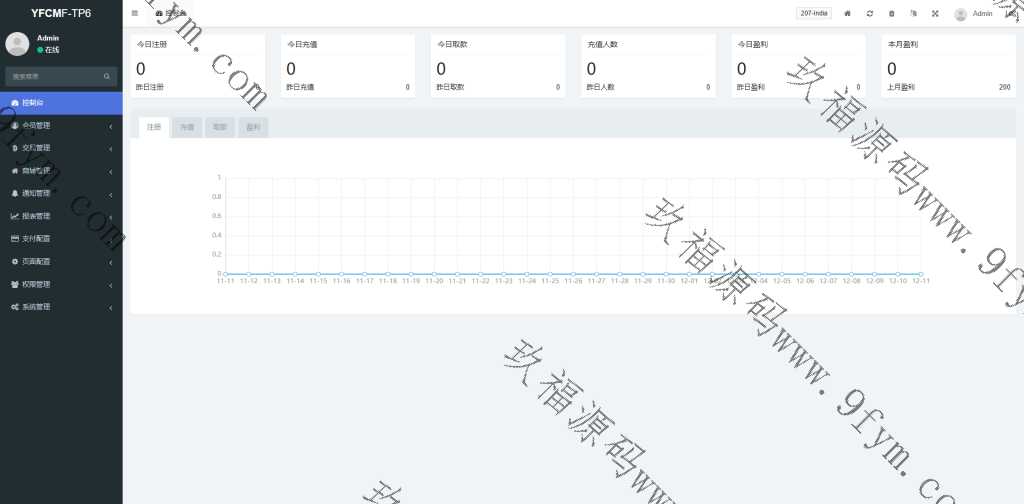Click the YFCMF-TP6 logo link

[x=61, y=13]
